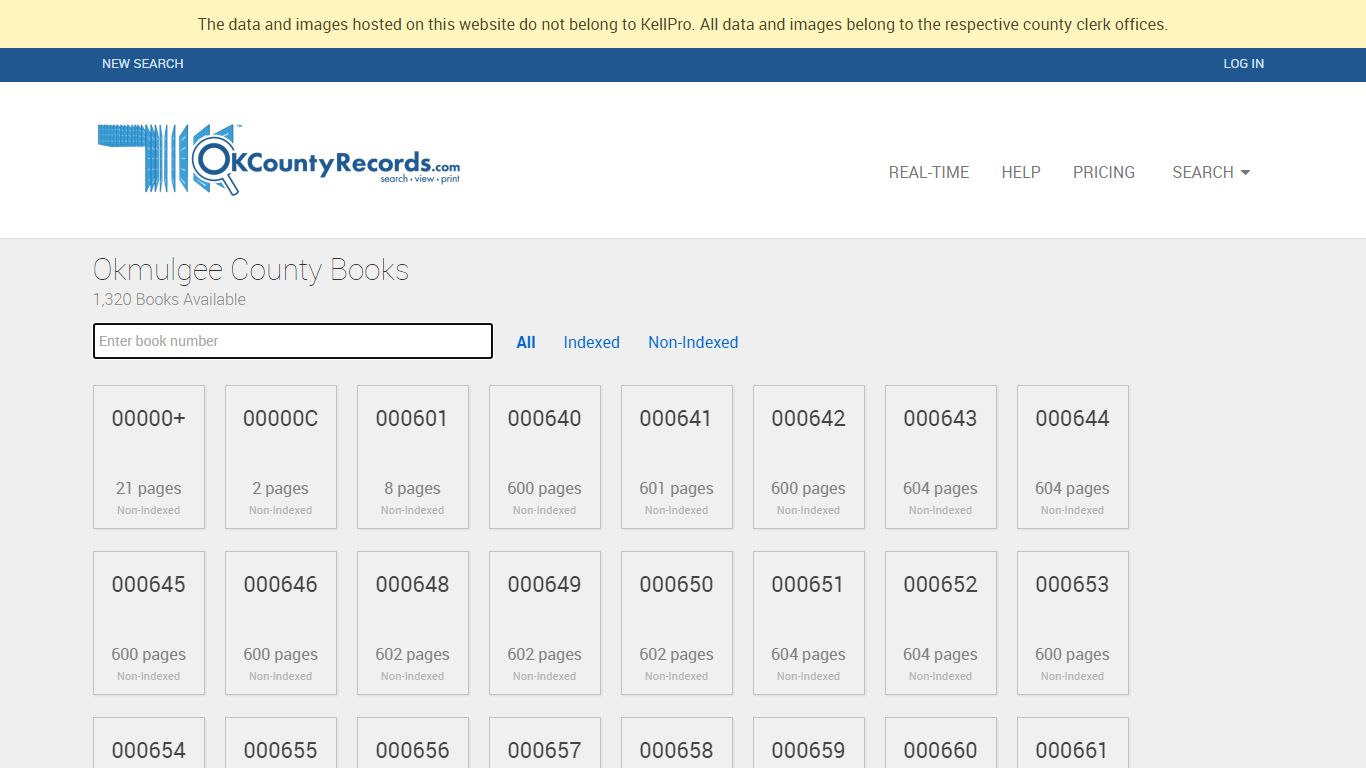The height and width of the screenshot is (768, 1366).
Task: Open book 000655 card
Action: tap(281, 743)
